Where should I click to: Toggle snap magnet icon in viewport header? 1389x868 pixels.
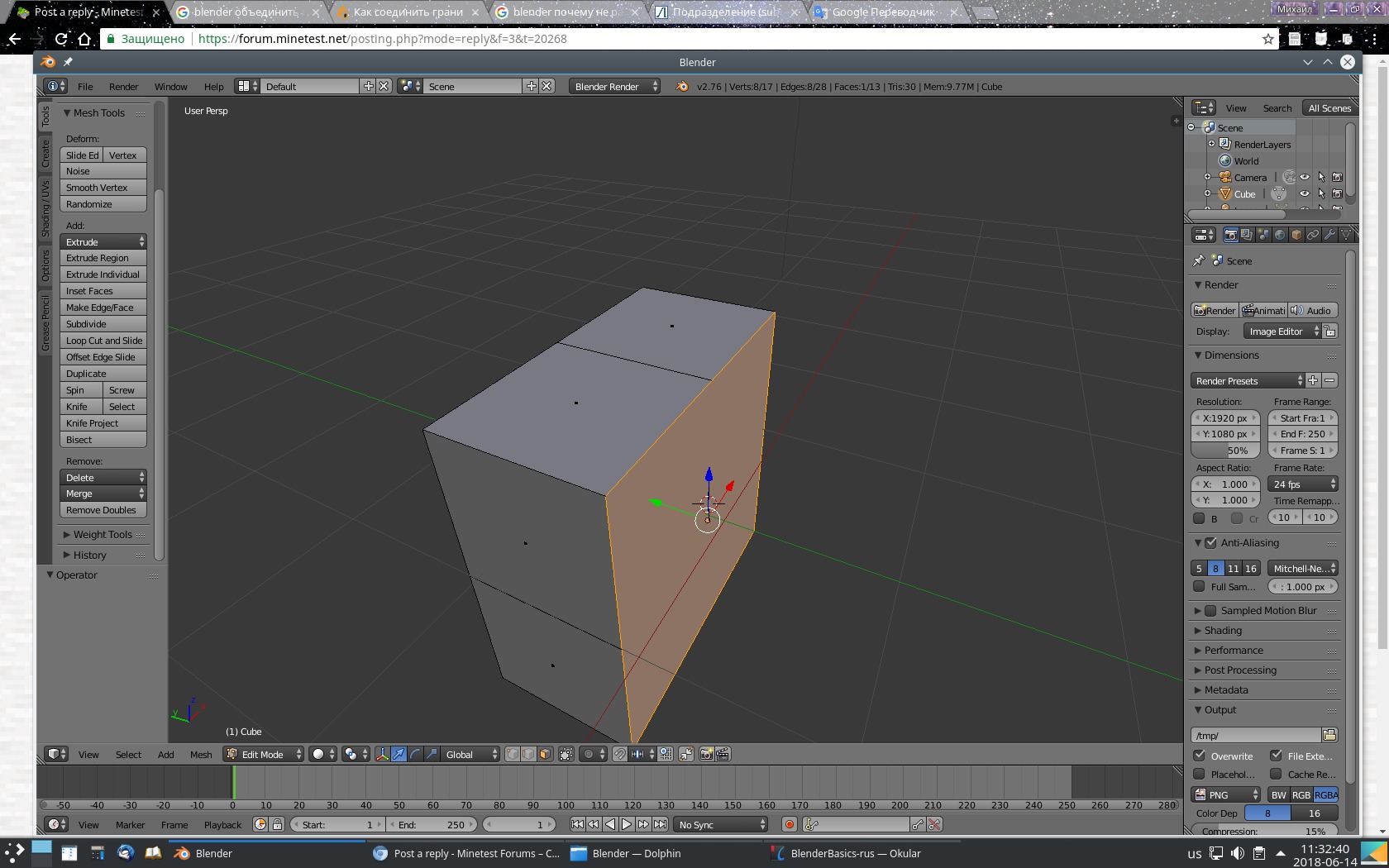pos(619,754)
